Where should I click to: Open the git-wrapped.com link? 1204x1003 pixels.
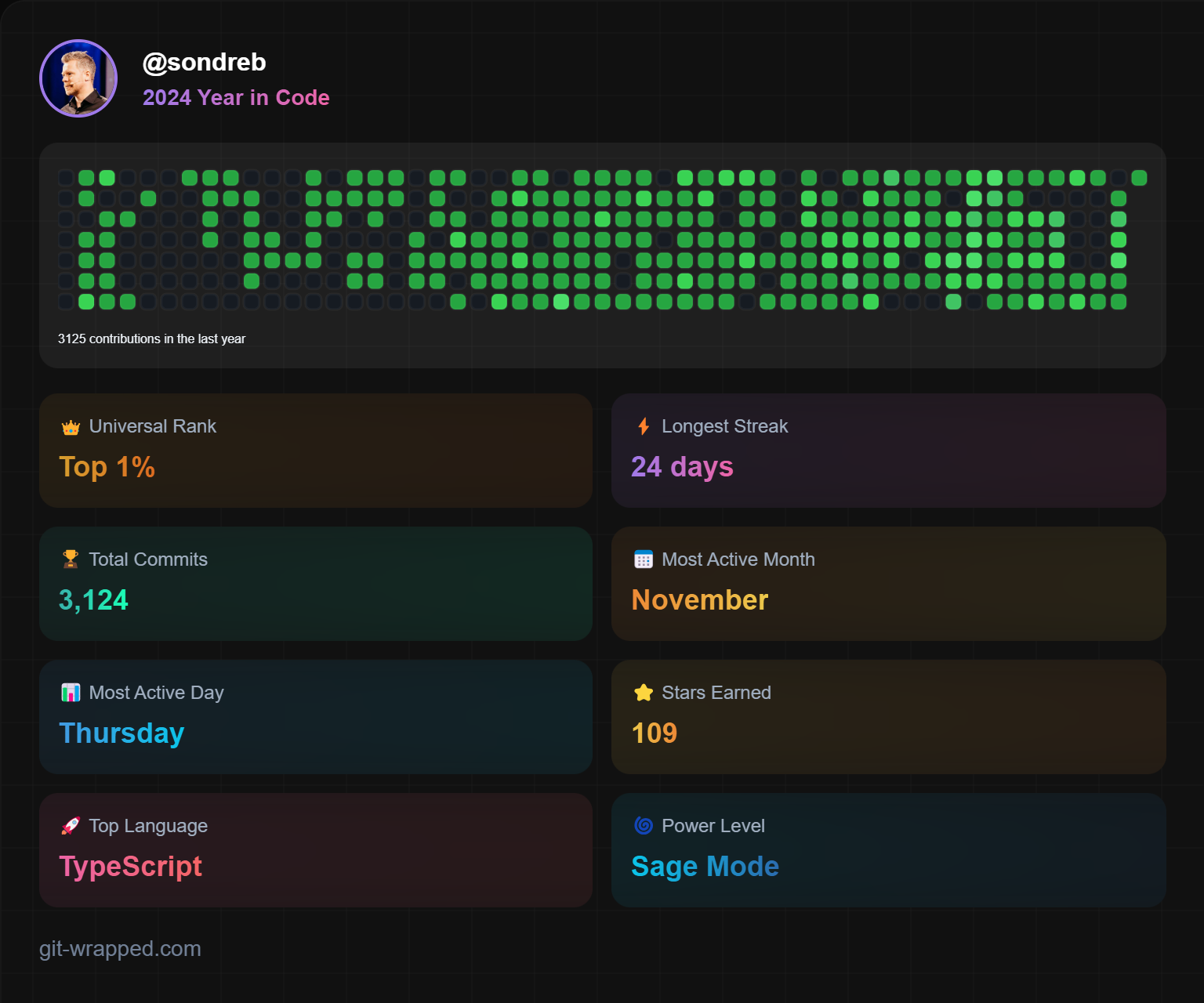pyautogui.click(x=120, y=949)
